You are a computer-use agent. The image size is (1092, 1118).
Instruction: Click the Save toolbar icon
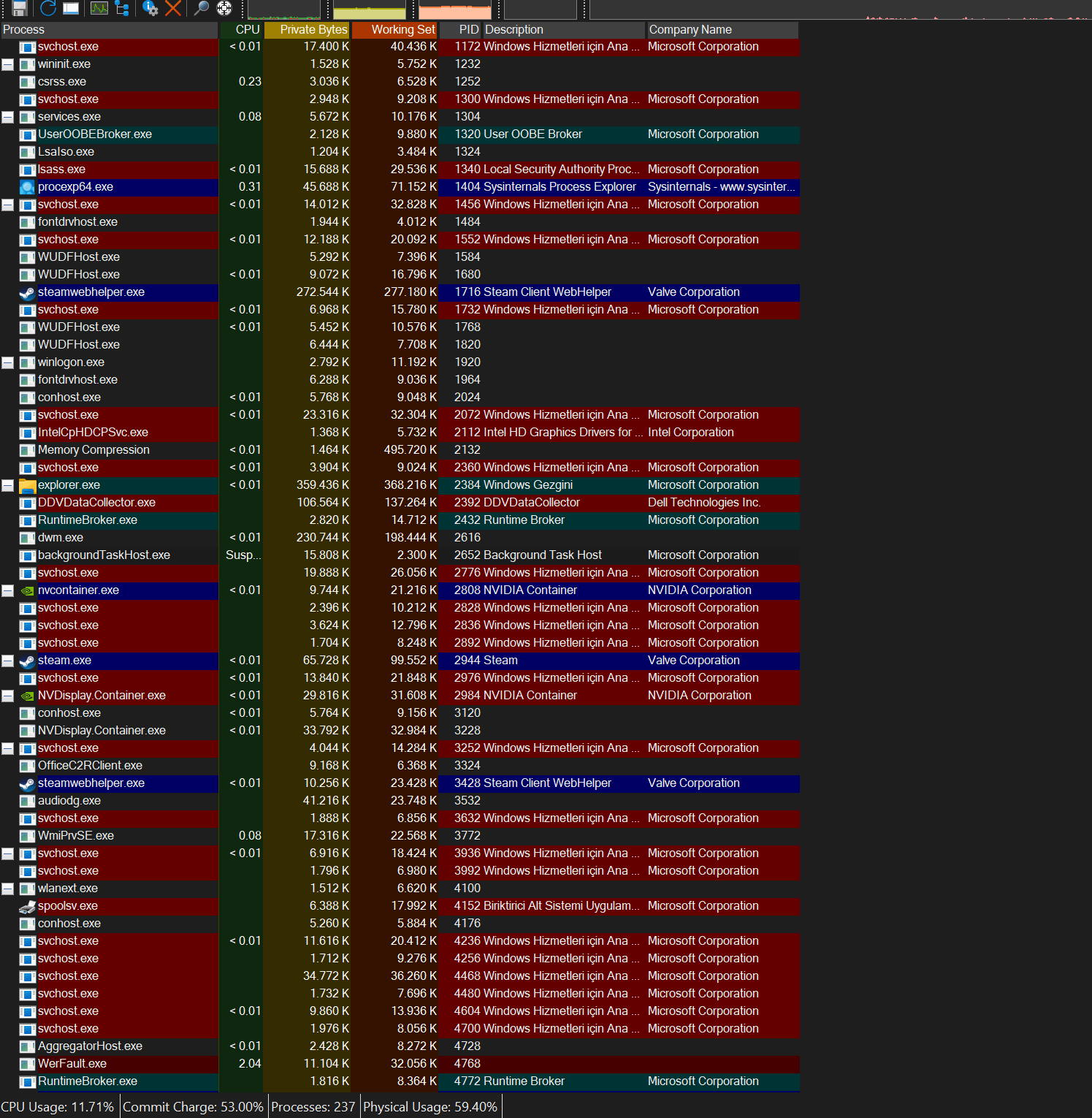pyautogui.click(x=20, y=8)
